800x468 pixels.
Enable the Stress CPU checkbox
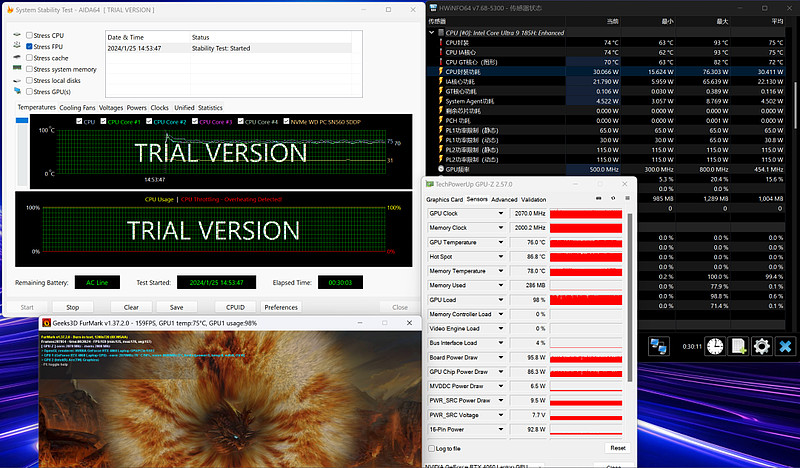coord(29,35)
